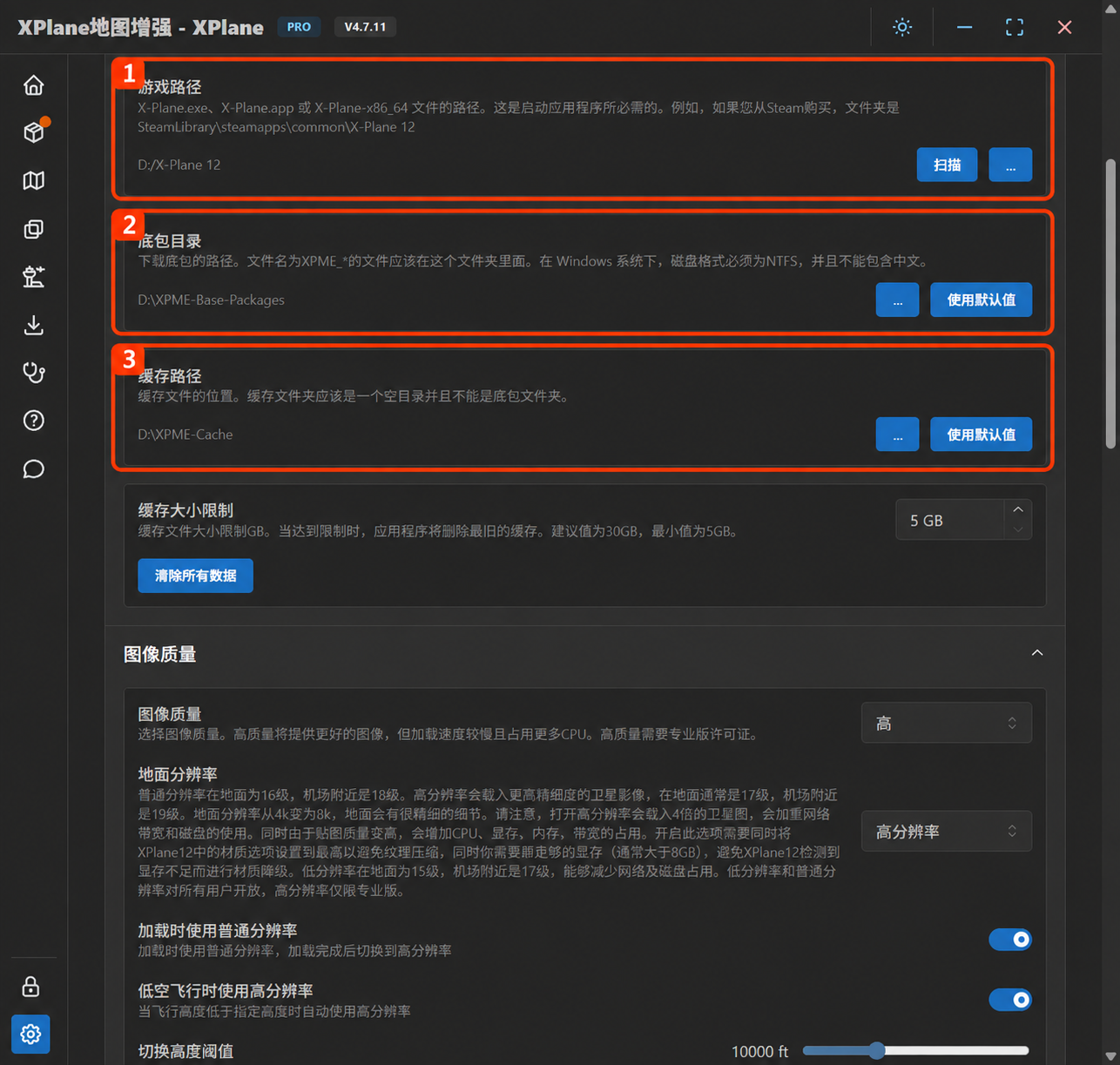1120x1065 pixels.
Task: Open the settings gear icon
Action: point(30,1034)
